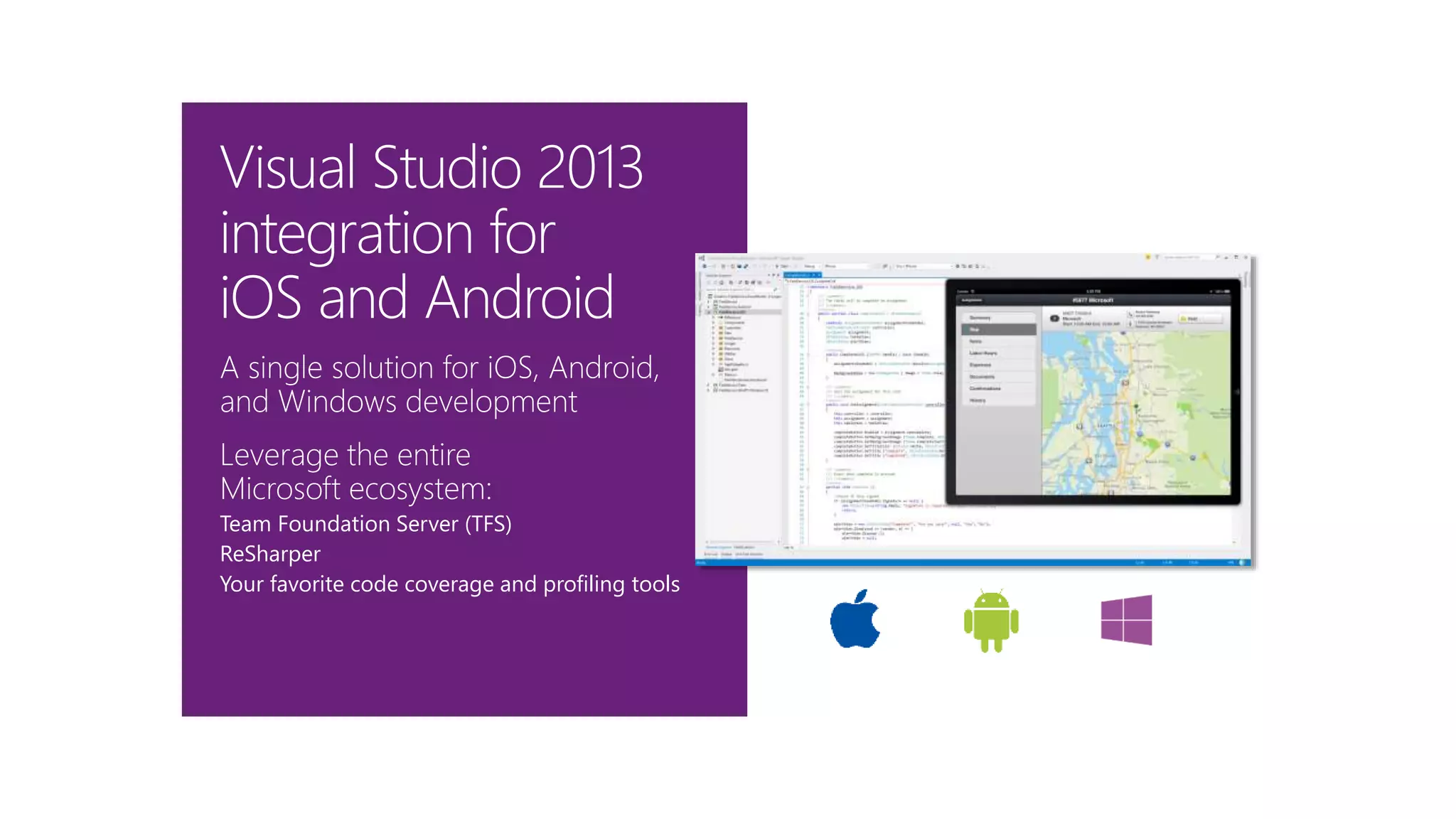Click the purple Windows logo icon

click(x=1126, y=620)
